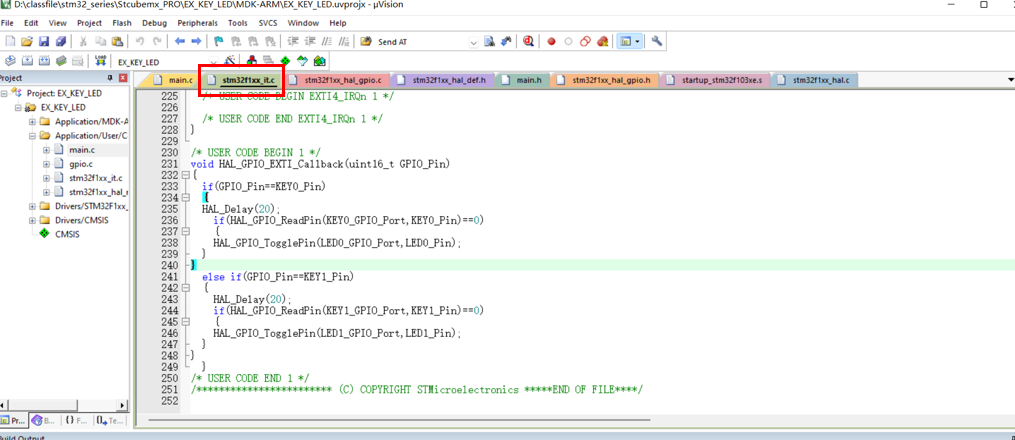1015x440 pixels.
Task: Close the Project panel
Action: coord(123,78)
